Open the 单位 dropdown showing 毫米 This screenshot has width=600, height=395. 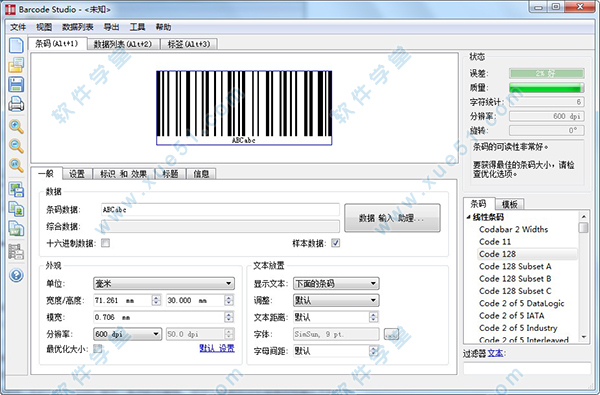(x=164, y=284)
